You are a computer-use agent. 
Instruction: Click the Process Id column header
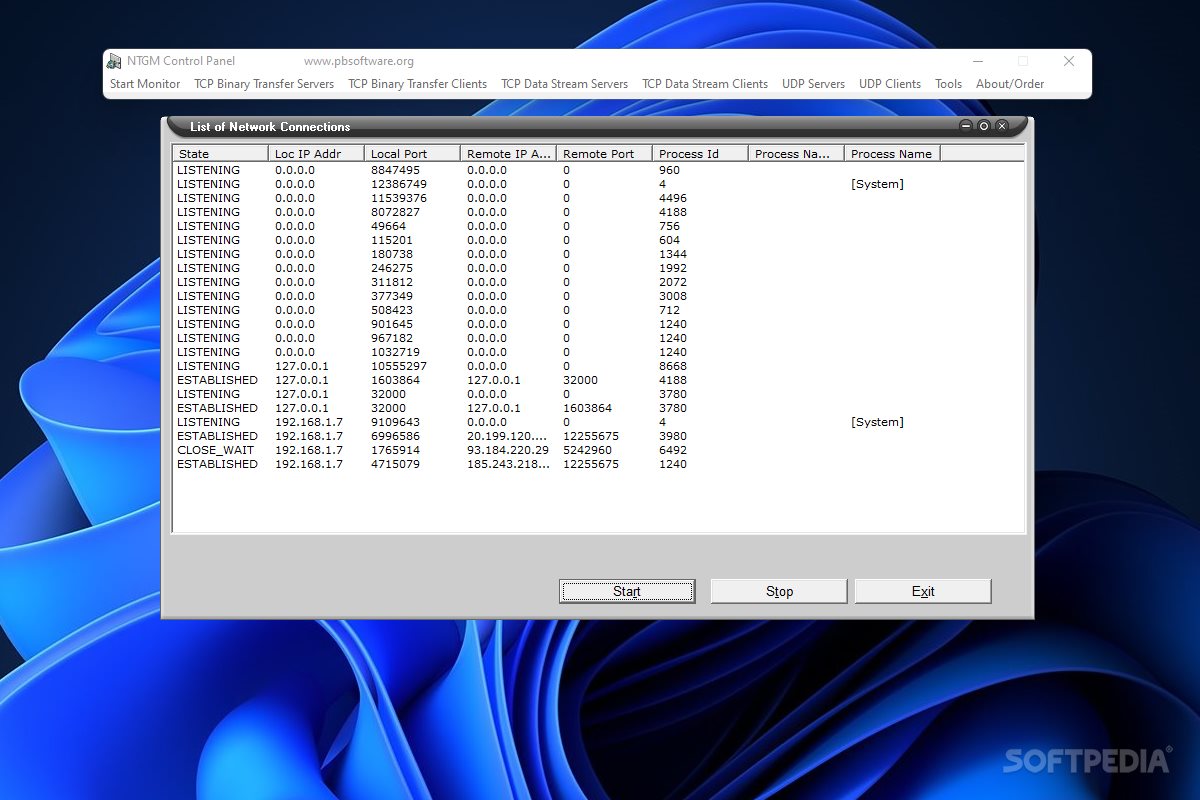(x=700, y=154)
